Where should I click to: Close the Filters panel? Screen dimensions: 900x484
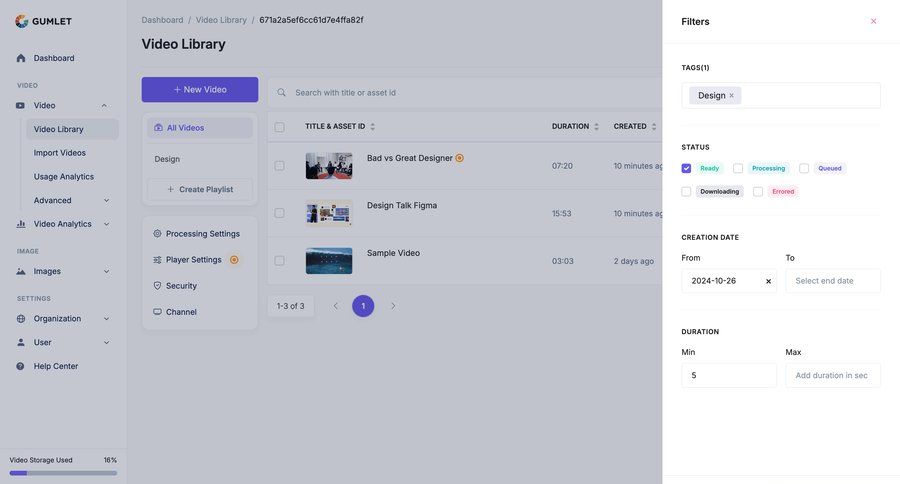874,21
